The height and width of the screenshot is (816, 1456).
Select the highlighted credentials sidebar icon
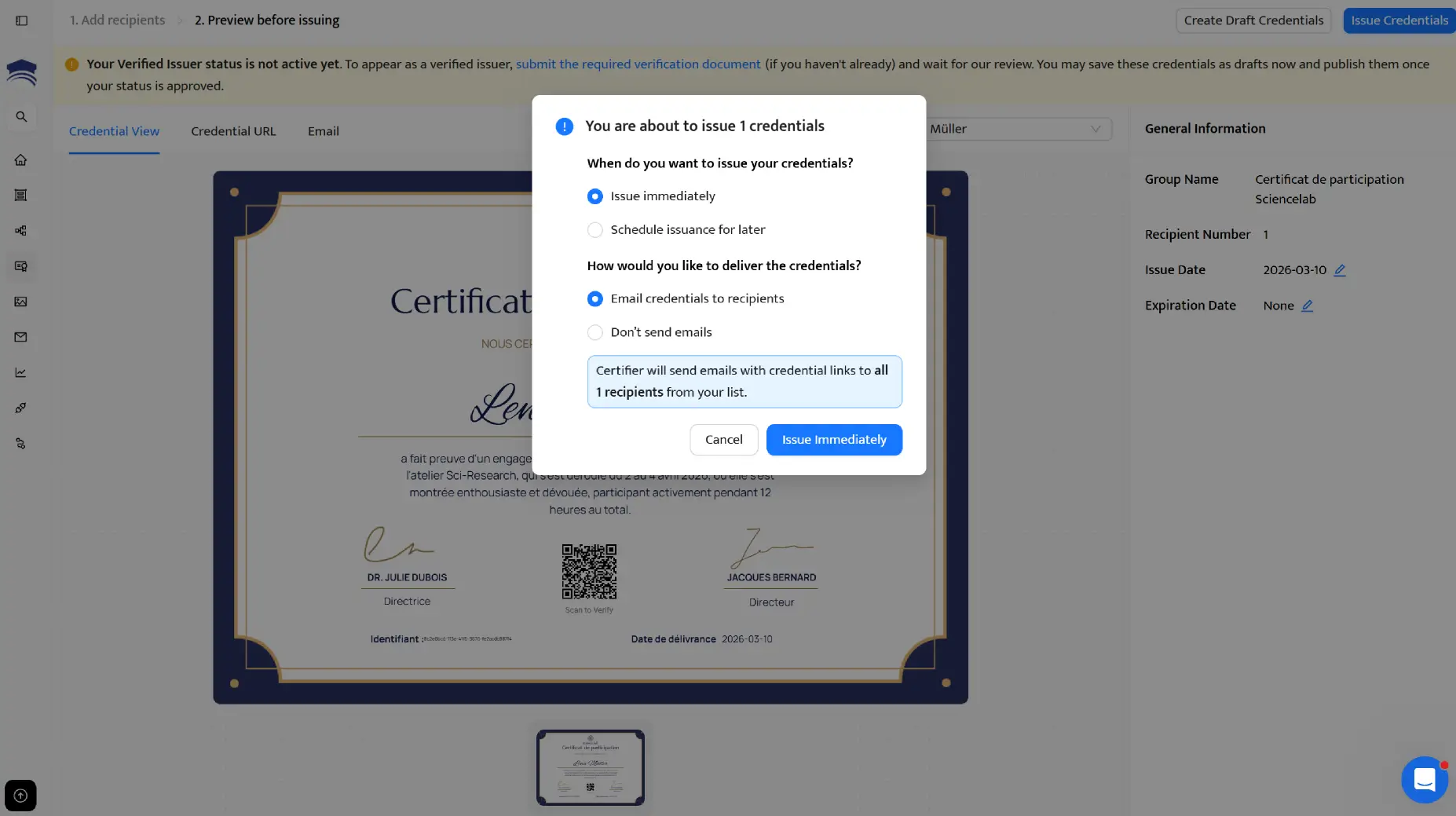21,266
